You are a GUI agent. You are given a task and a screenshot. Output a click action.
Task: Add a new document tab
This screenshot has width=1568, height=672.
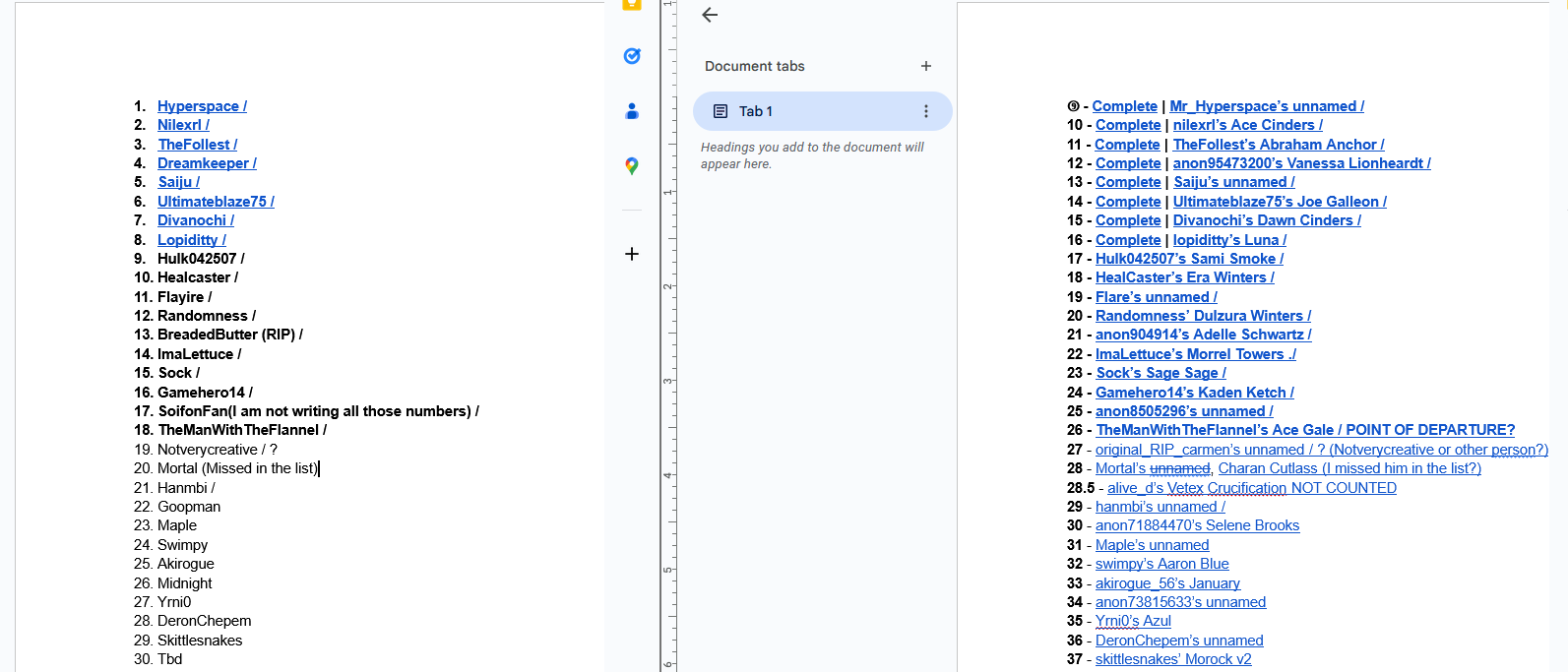pos(925,66)
